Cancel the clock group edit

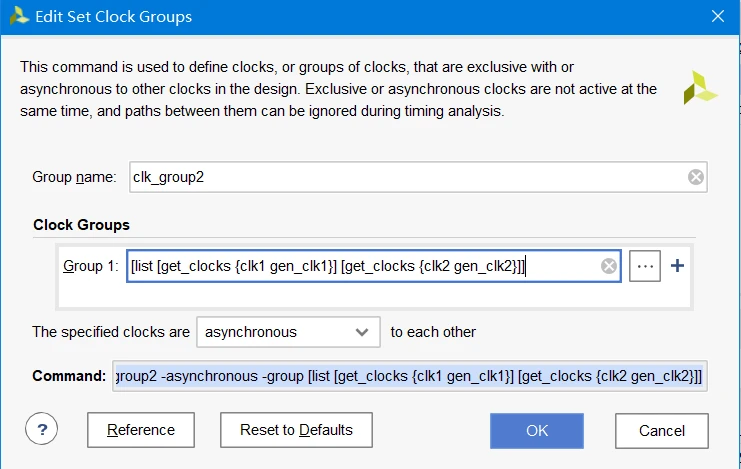pos(661,431)
